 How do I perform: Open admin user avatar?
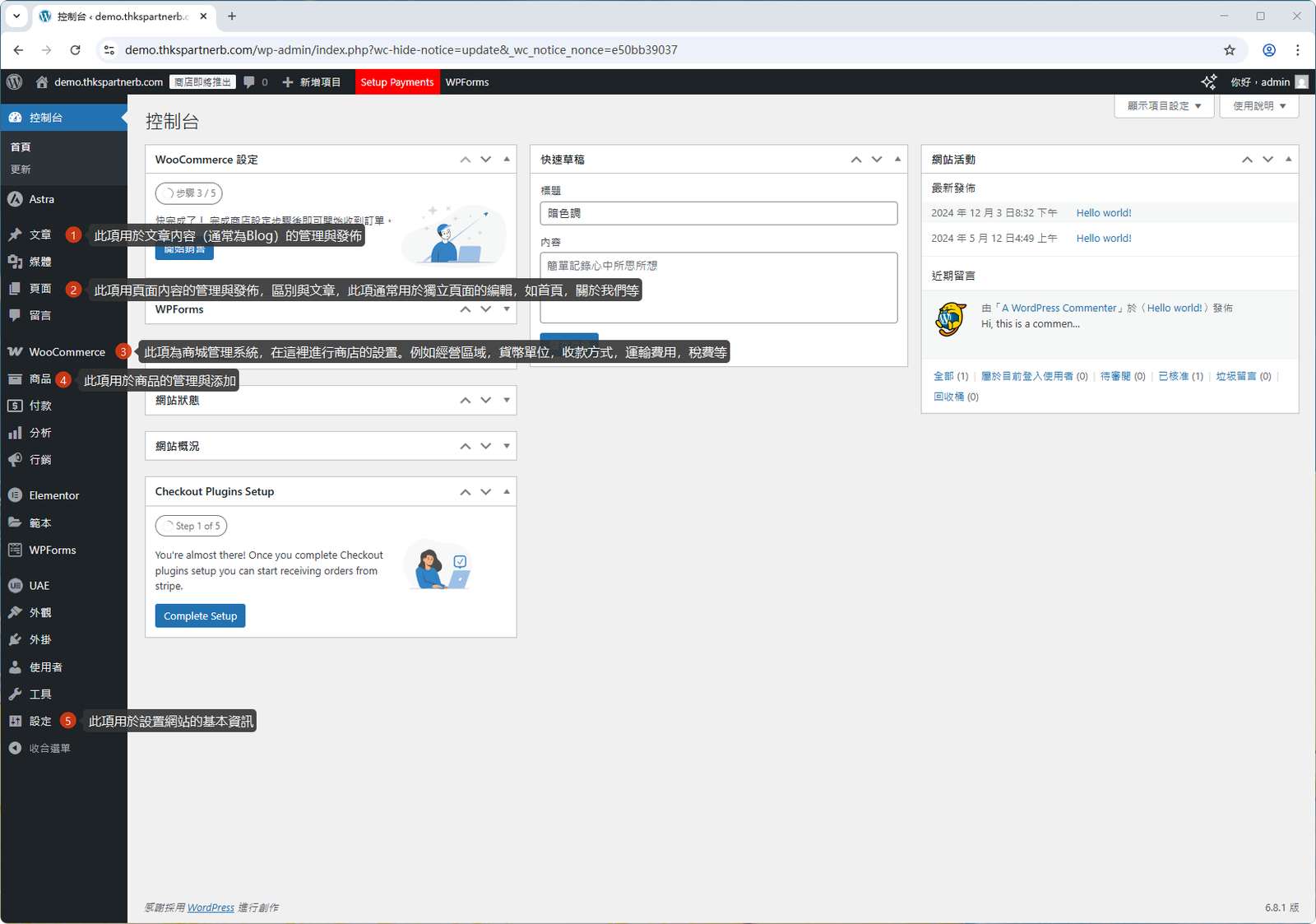1301,82
